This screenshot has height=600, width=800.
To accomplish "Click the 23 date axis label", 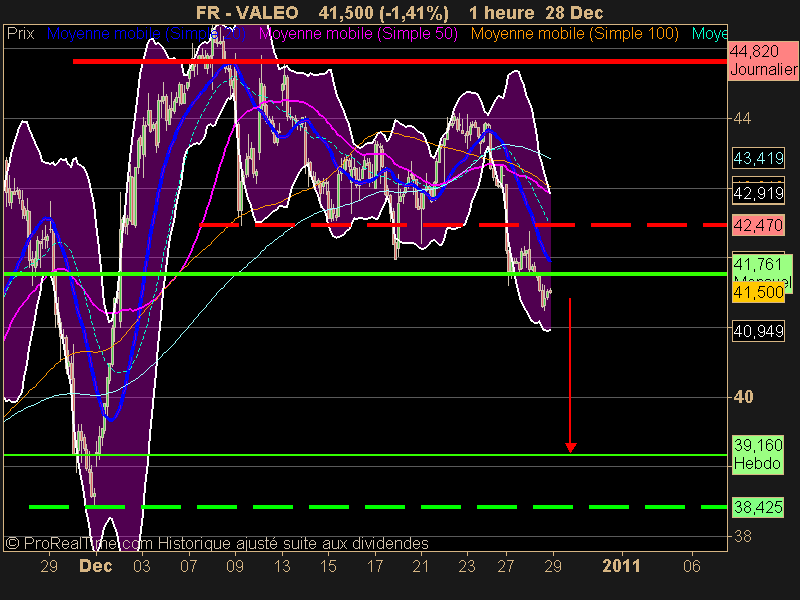I will click(x=467, y=566).
